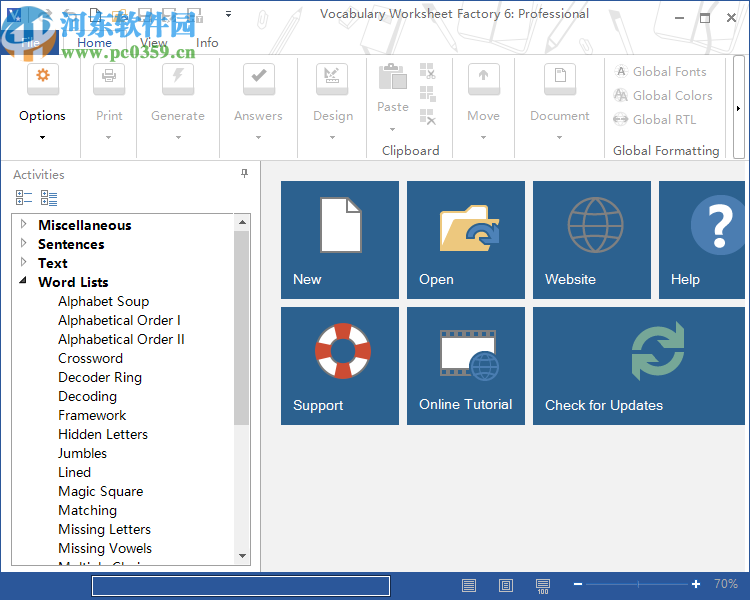
Task: Click Activities scrollbar up arrow
Action: (x=242, y=222)
